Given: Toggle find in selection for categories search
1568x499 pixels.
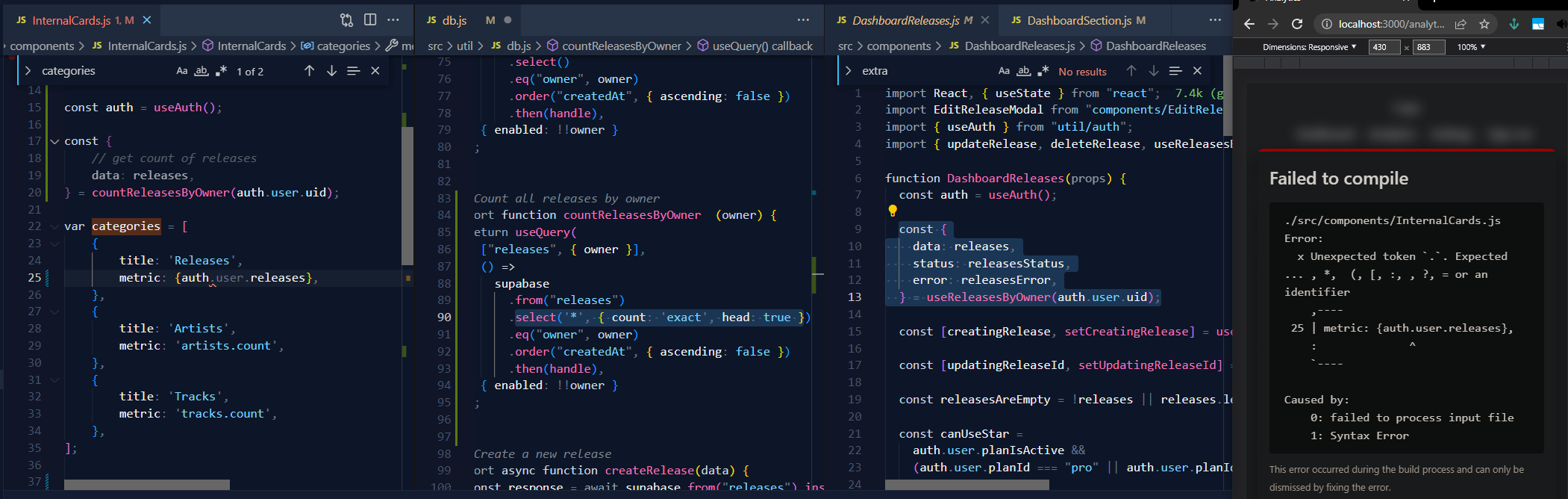Looking at the screenshot, I should tap(354, 71).
